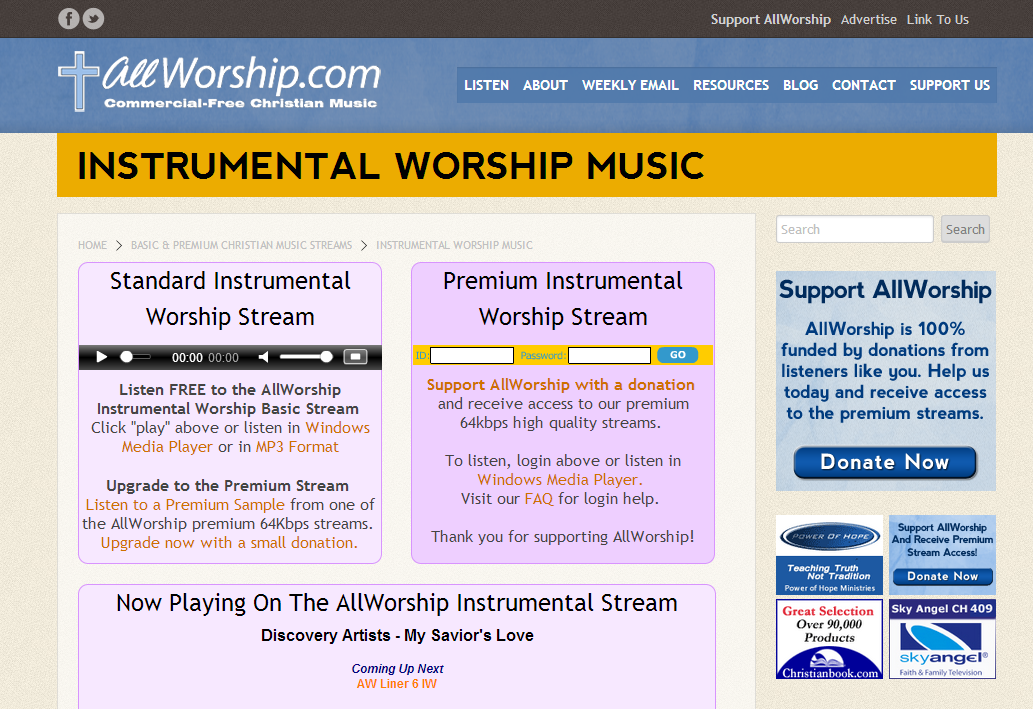This screenshot has width=1033, height=709.
Task: Open Windows Media Player link in premium box
Action: [560, 480]
